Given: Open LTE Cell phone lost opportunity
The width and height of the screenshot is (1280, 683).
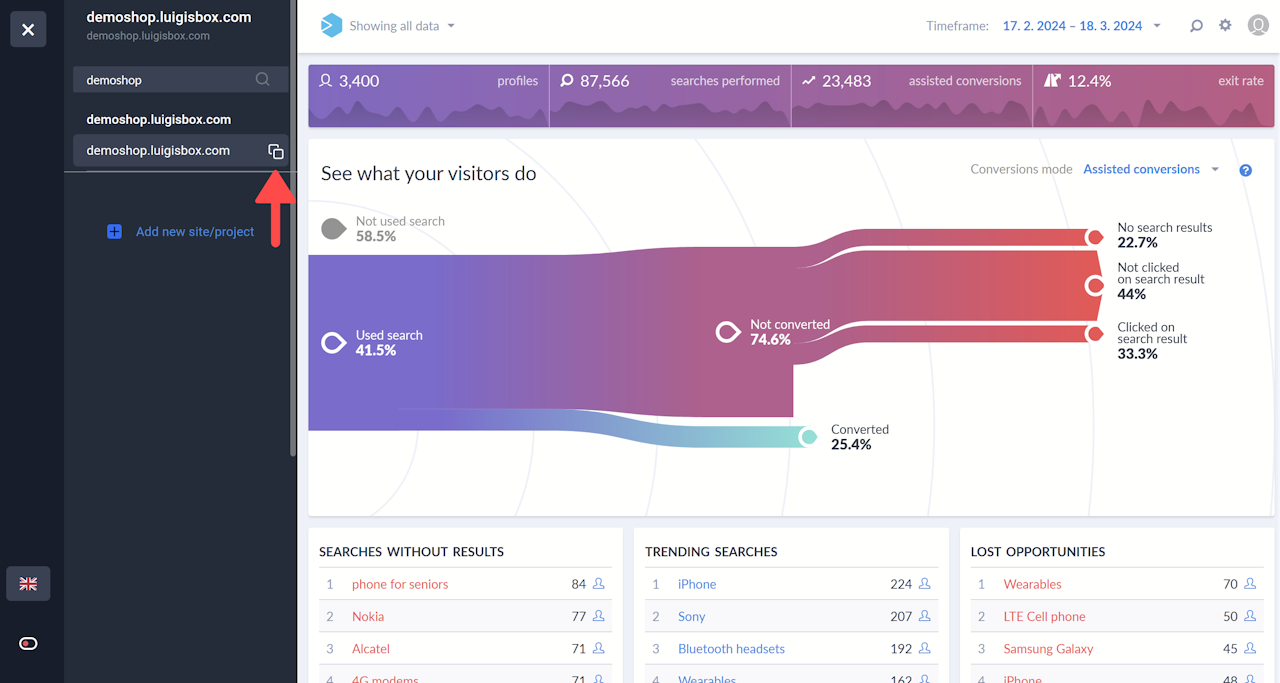Looking at the screenshot, I should tap(1044, 616).
